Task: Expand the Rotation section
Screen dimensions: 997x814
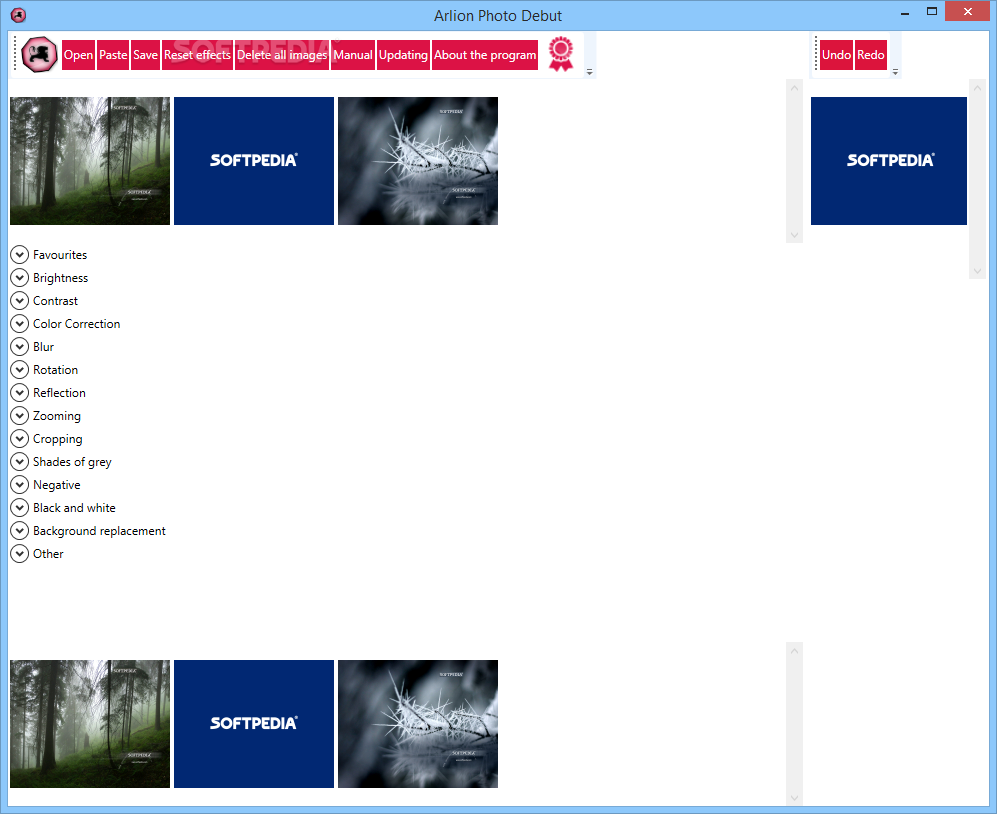Action: [20, 369]
